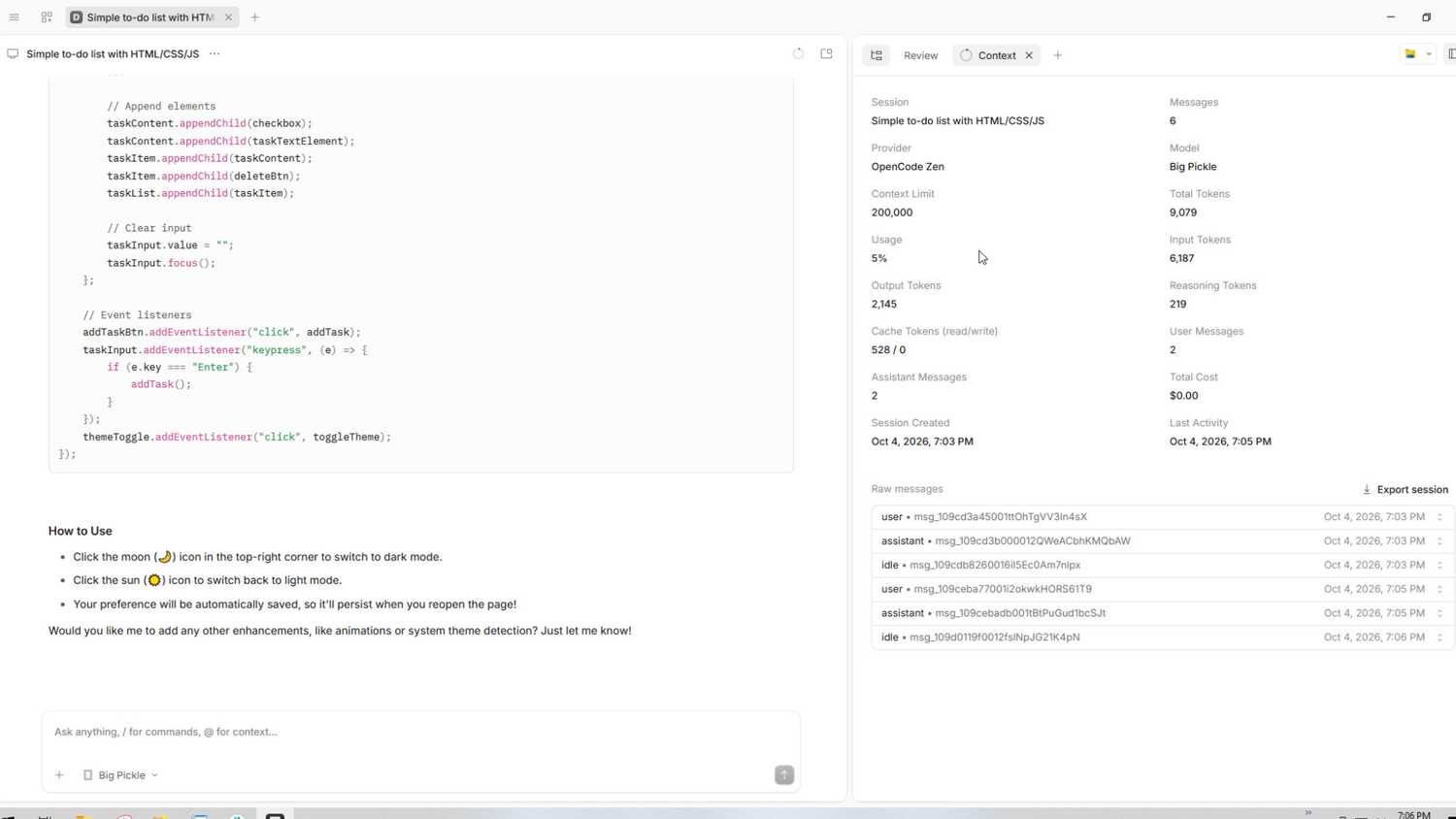Click the circular progress icon in chat header
Image resolution: width=1456 pixels, height=819 pixels.
point(798,54)
